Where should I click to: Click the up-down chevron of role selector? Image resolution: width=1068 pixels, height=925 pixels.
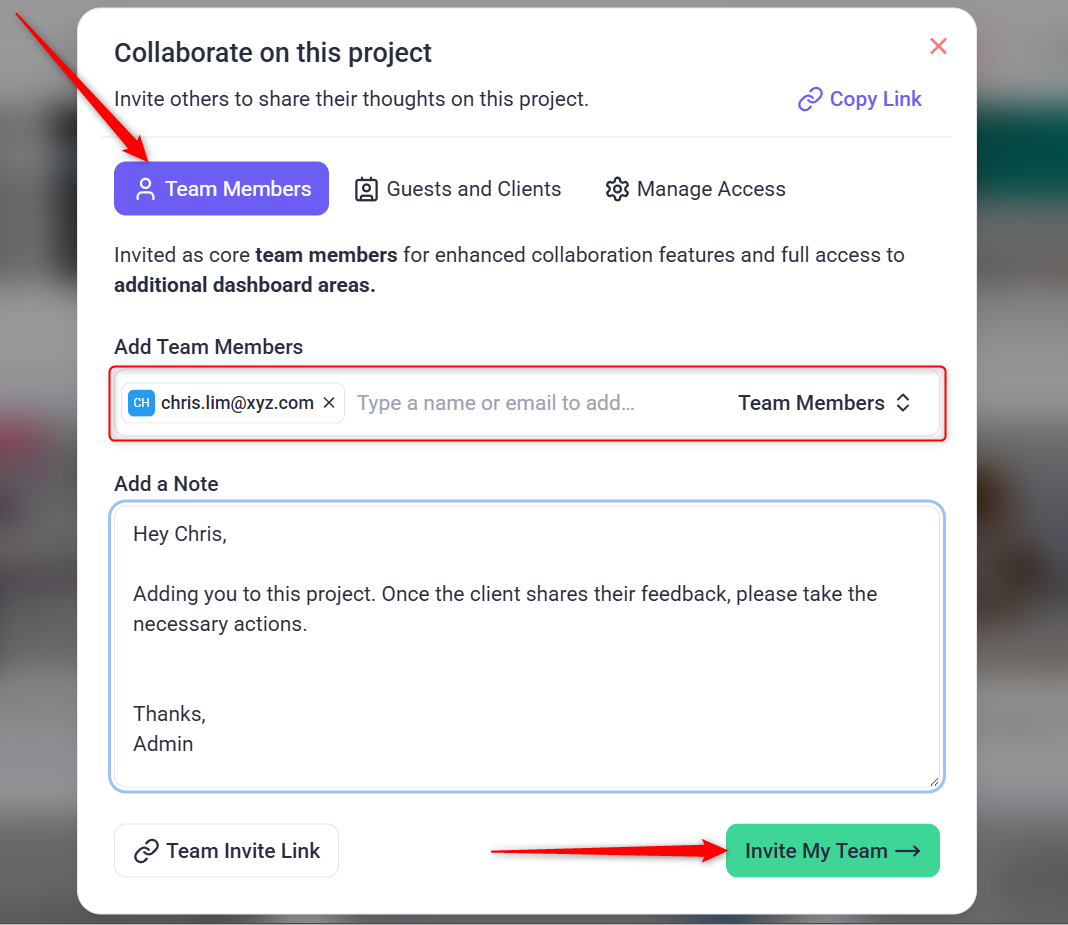[903, 403]
